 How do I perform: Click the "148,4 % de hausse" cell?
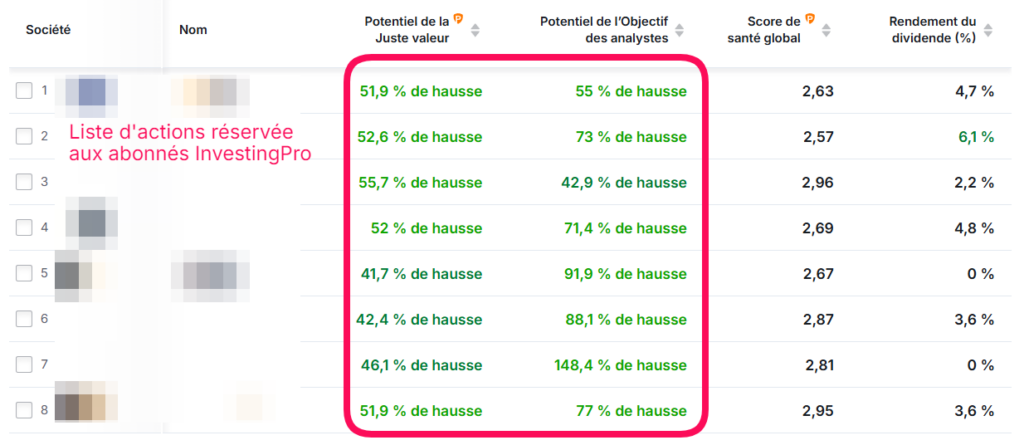tap(620, 365)
